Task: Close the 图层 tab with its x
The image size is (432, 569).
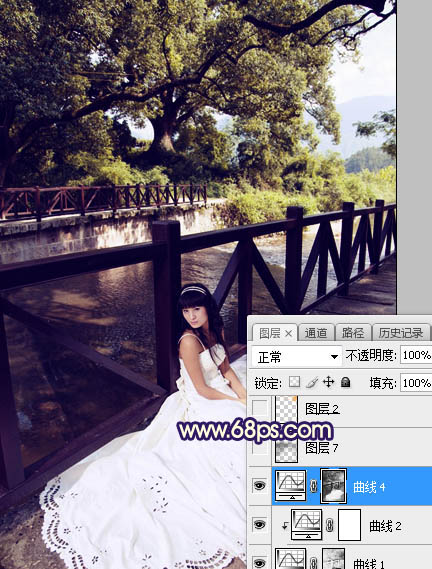Action: click(x=289, y=333)
